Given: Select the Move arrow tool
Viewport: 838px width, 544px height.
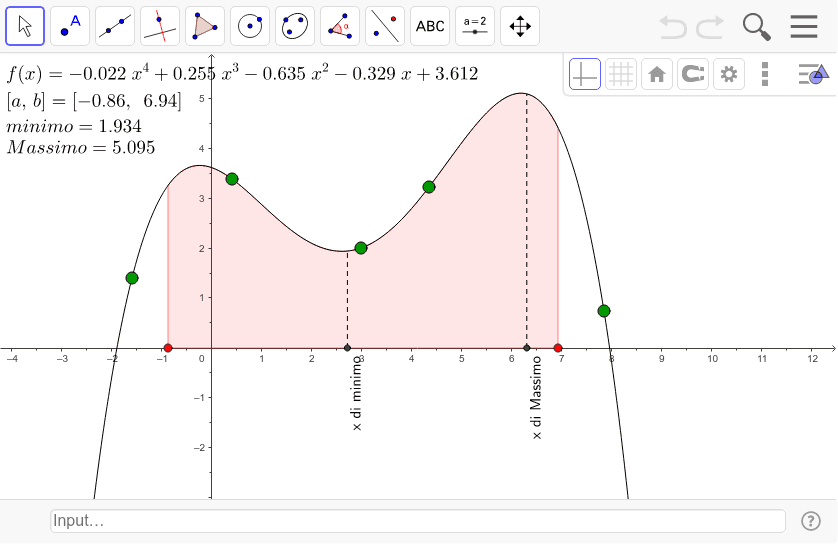Looking at the screenshot, I should (25, 26).
